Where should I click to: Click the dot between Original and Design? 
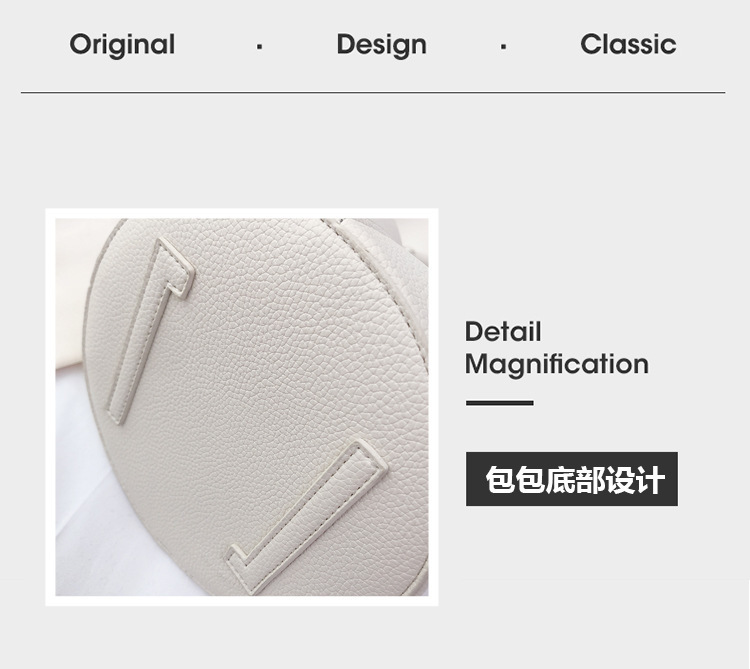coord(259,46)
